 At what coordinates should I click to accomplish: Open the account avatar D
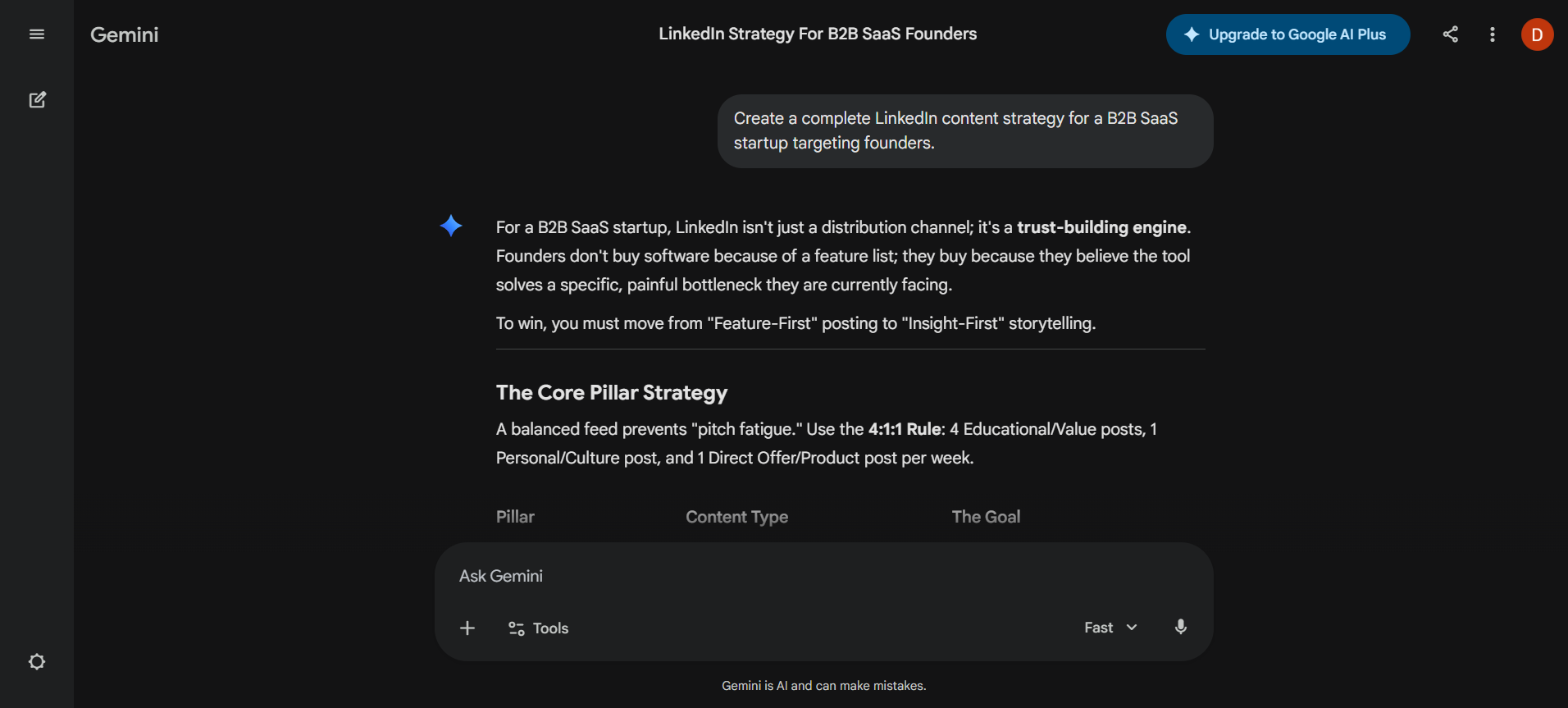tap(1537, 34)
